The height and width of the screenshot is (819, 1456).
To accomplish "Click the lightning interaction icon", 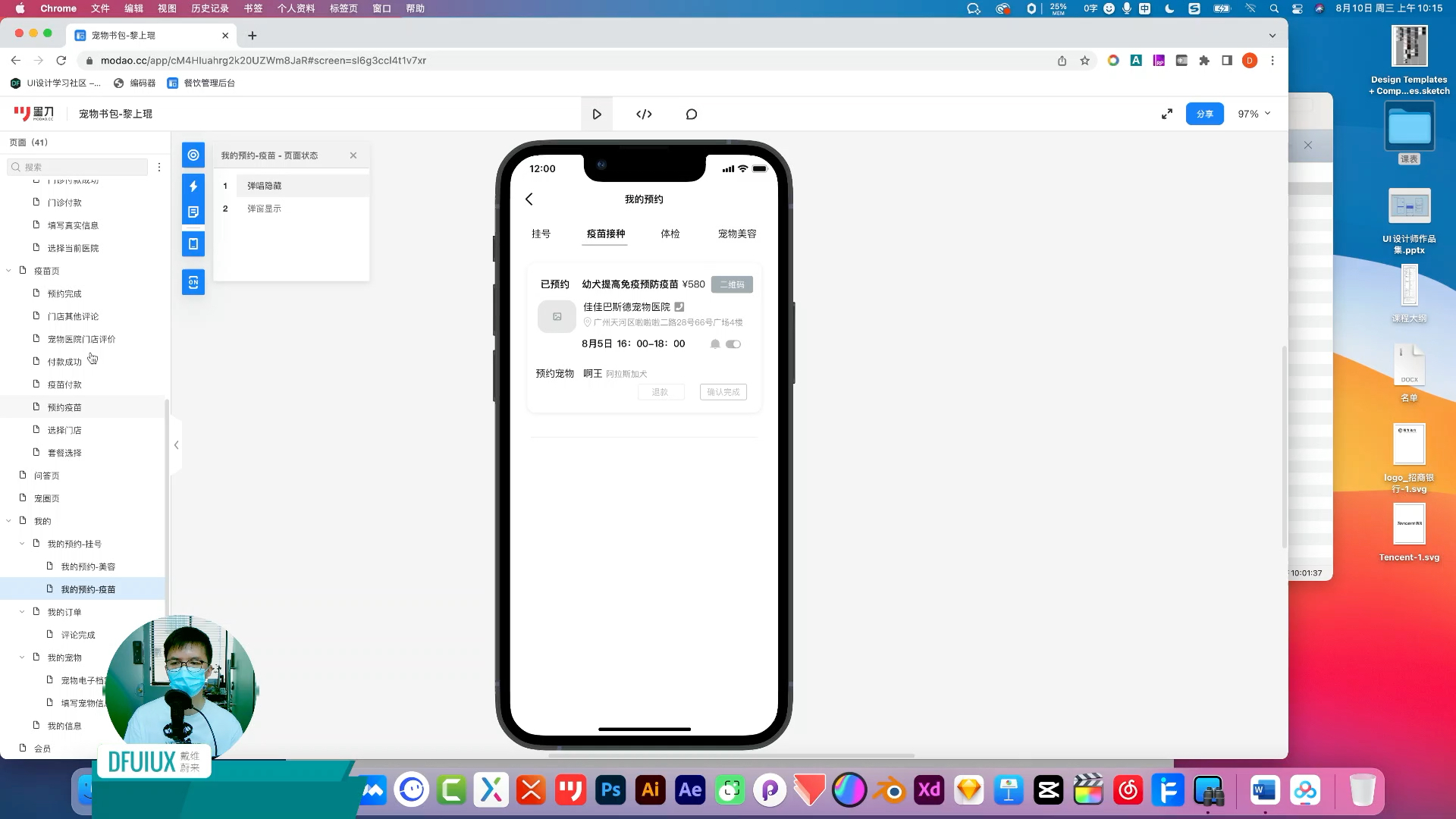I will pos(193,187).
